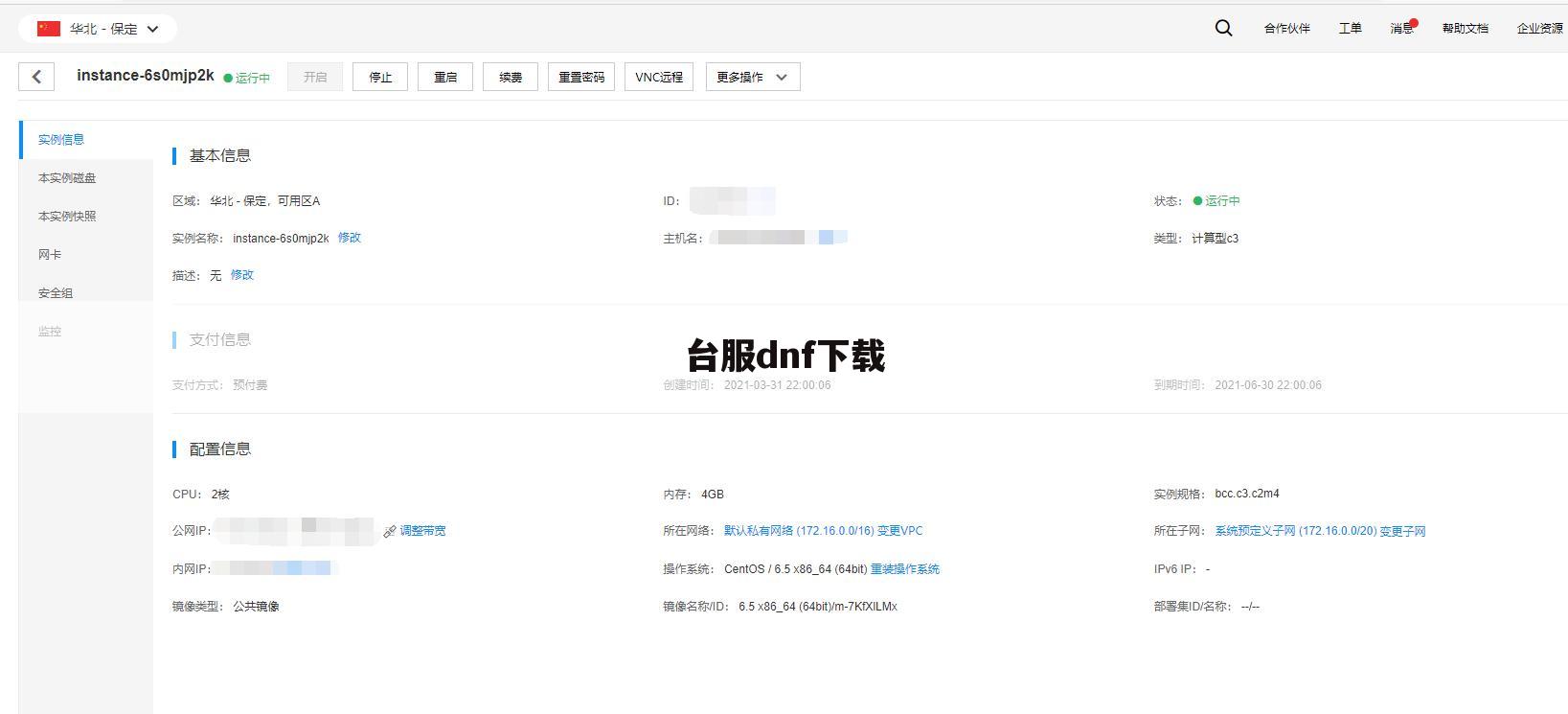Click the 默认私有网络 (172.16.0.0/16) link
Viewport: 1568px width, 714px height.
pos(799,531)
